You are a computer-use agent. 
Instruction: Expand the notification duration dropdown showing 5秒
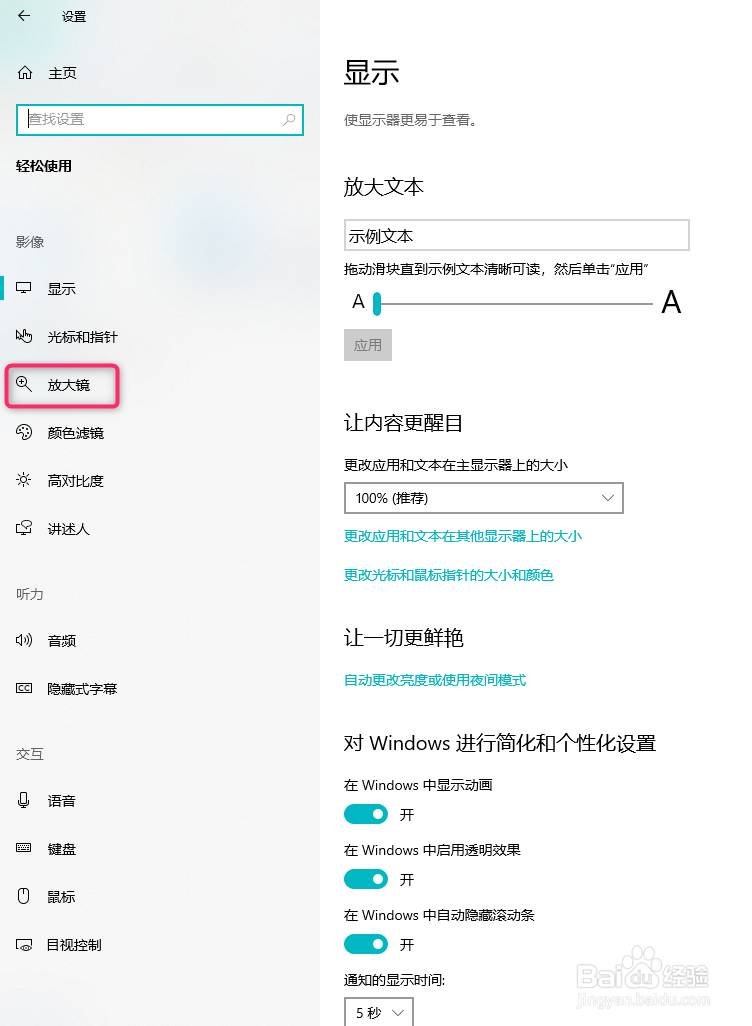coord(378,1011)
